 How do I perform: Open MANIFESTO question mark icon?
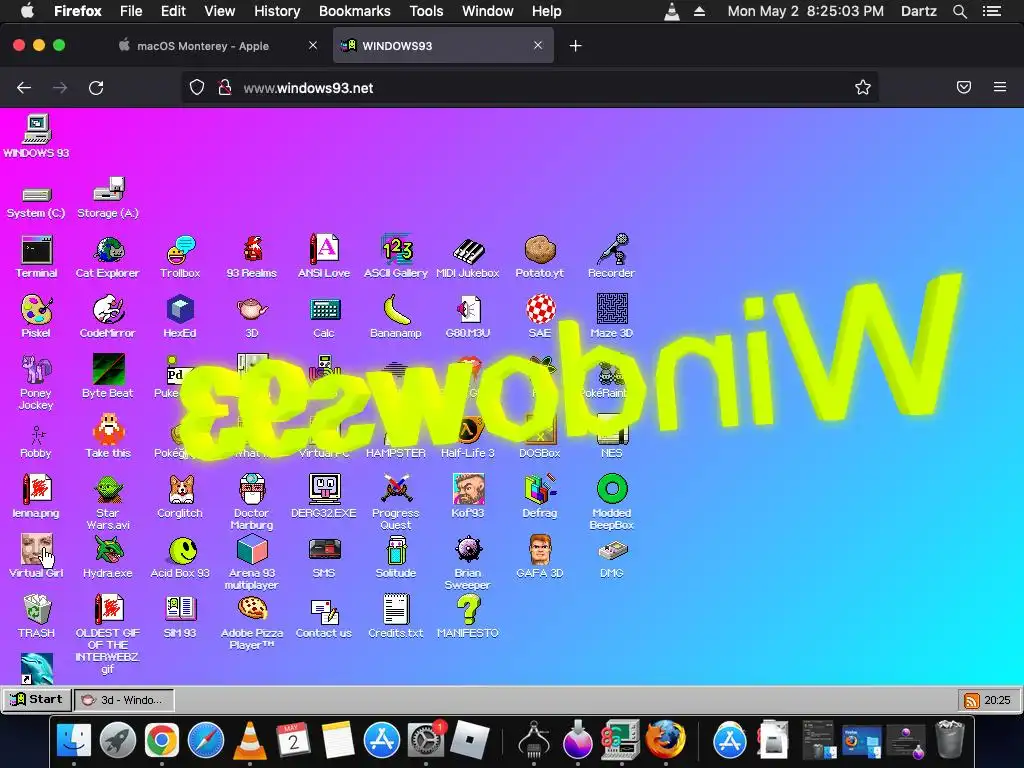468,610
